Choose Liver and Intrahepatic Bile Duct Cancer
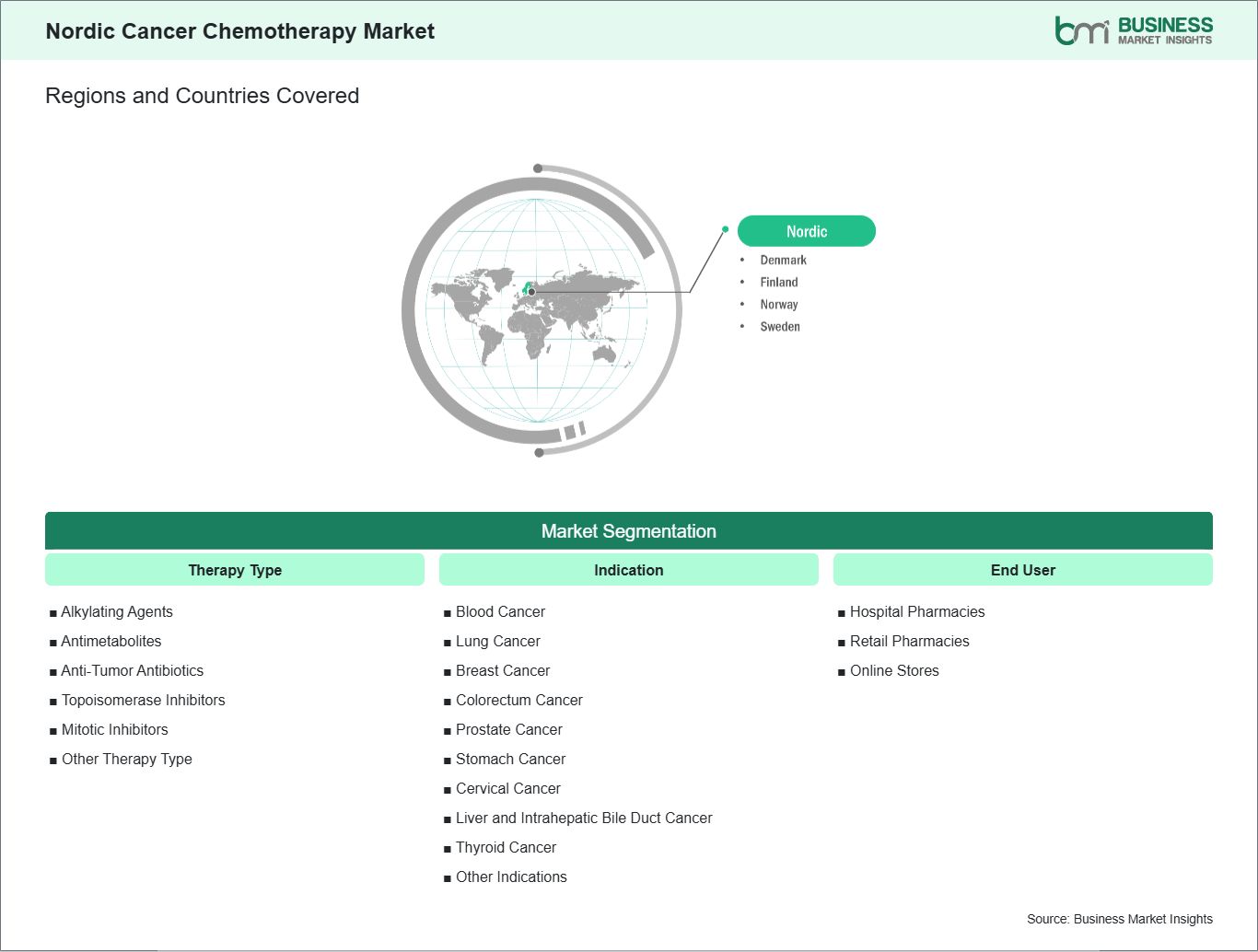Screen dimensions: 1258x952 pyautogui.click(x=583, y=818)
